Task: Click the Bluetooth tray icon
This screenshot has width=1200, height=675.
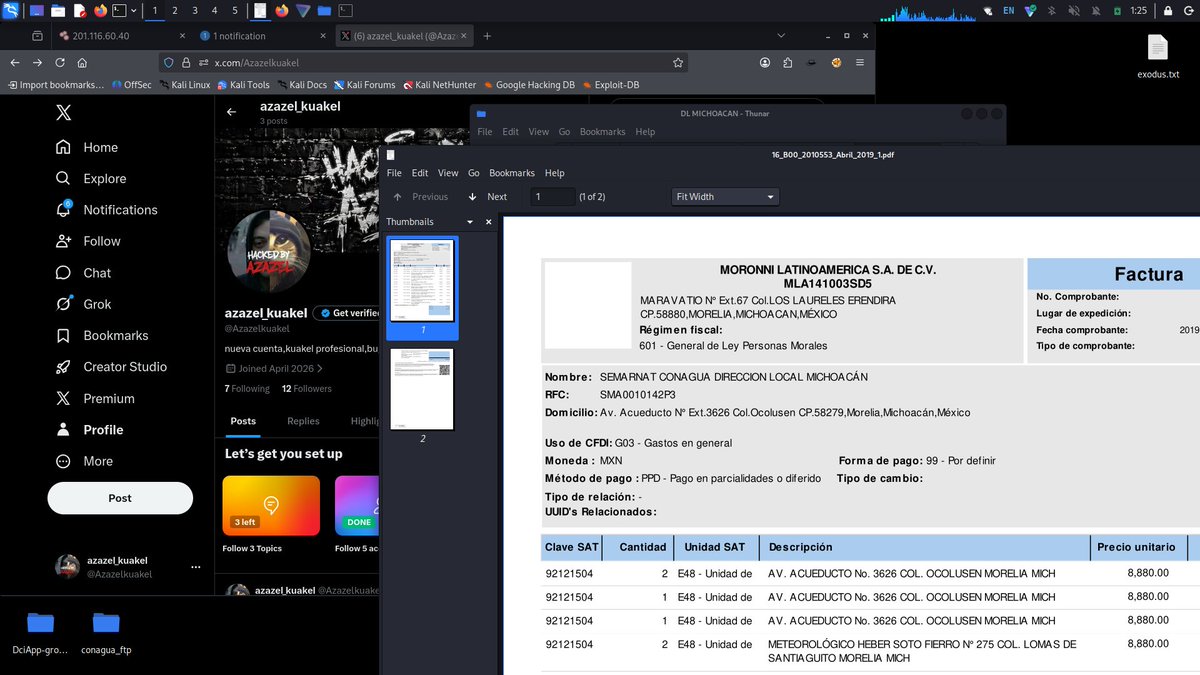Action: [x=1051, y=11]
